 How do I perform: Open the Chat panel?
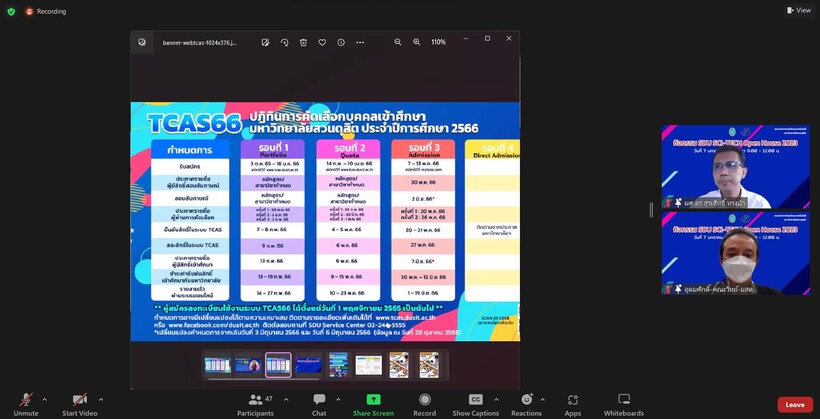pos(319,404)
